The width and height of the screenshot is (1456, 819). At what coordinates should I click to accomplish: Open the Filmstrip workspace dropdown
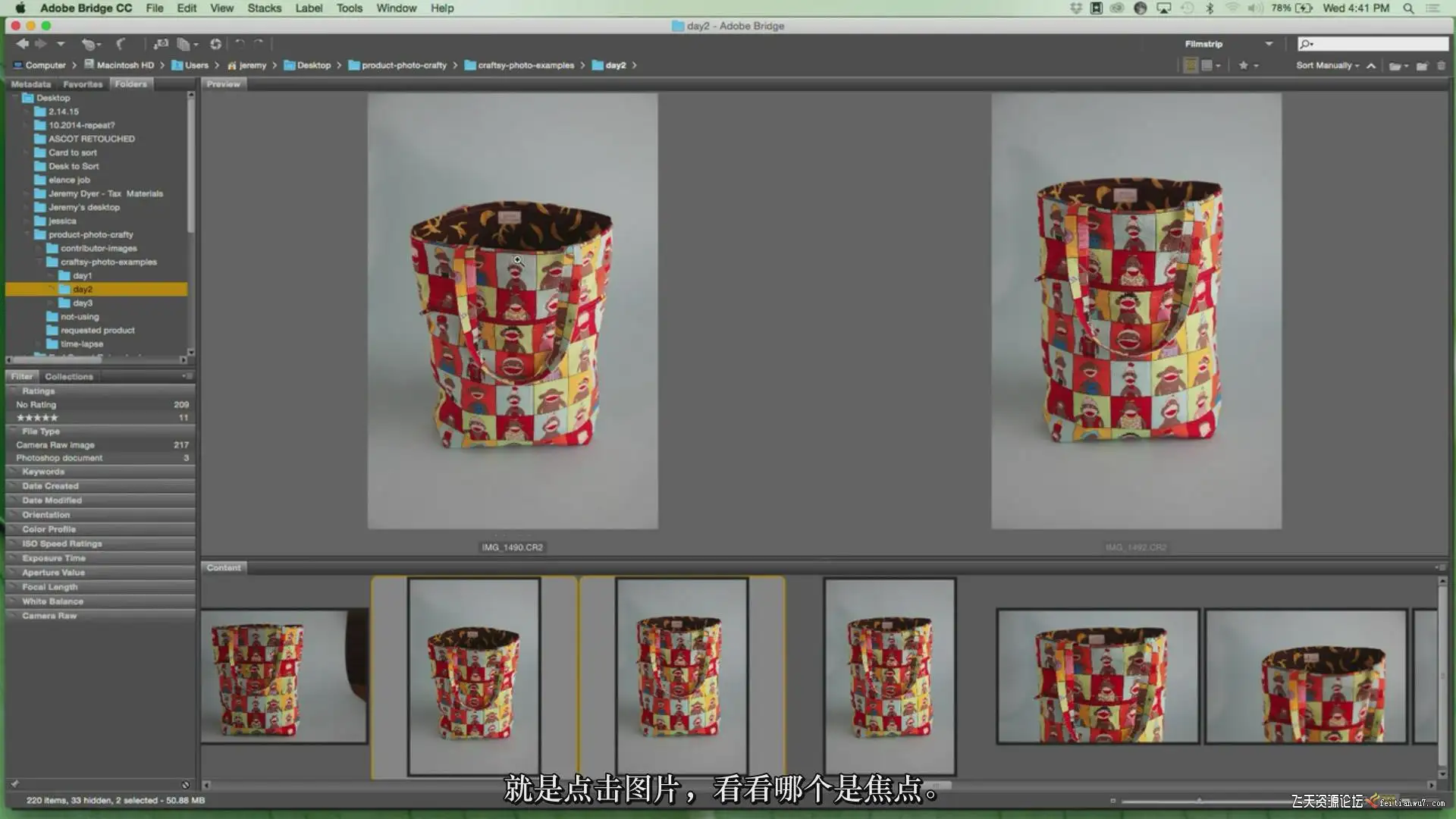(x=1269, y=44)
